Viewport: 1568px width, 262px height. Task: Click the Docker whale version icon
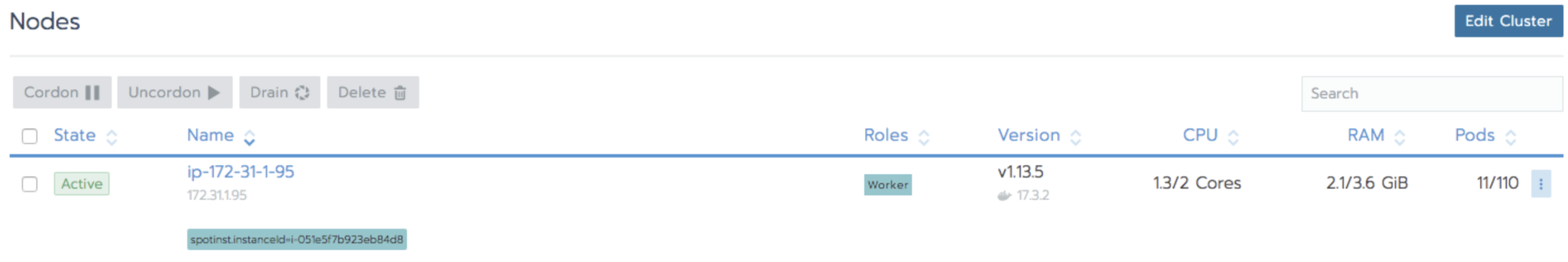(1004, 196)
